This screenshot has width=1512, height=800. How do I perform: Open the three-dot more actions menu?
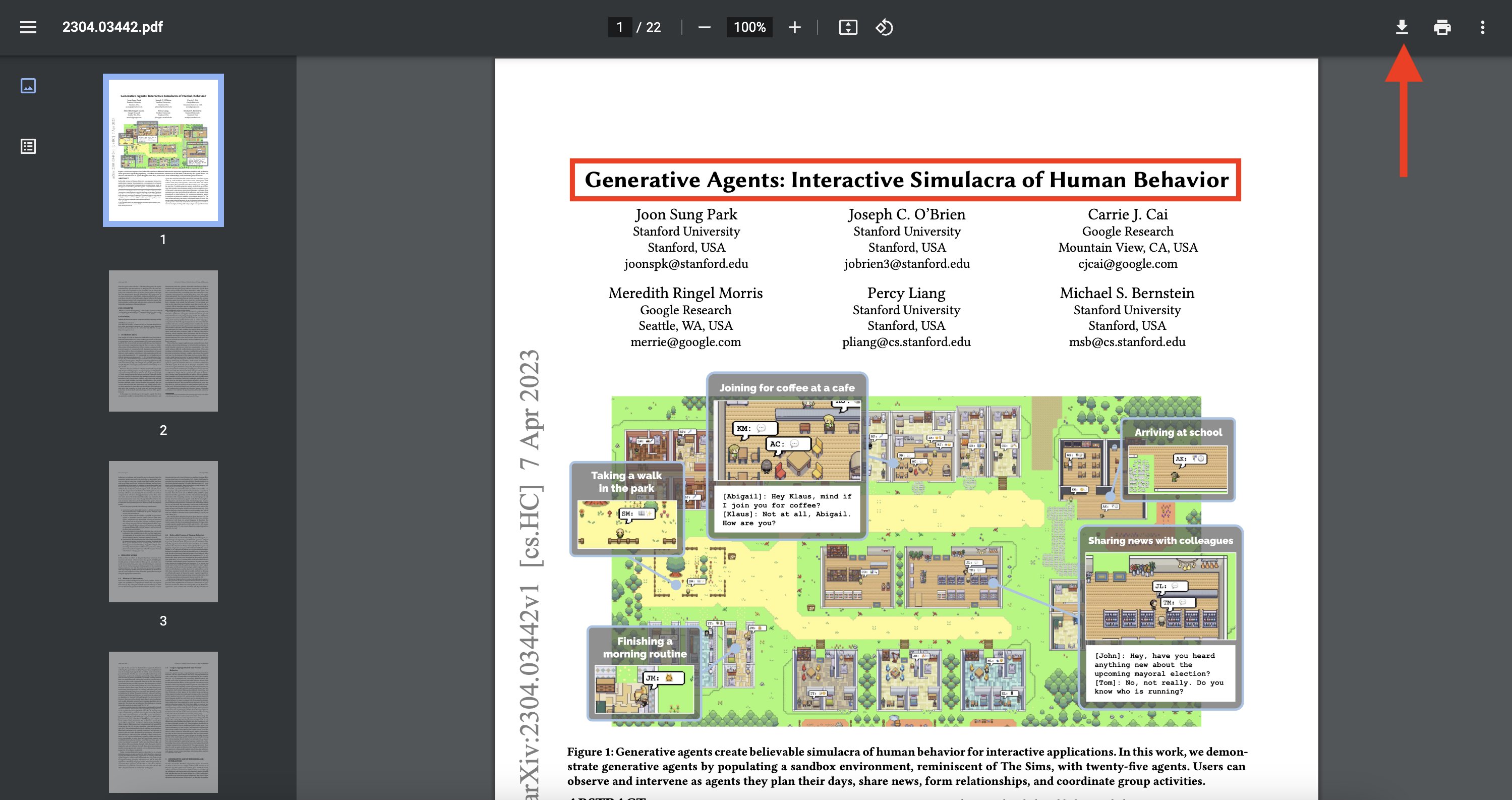click(1483, 27)
